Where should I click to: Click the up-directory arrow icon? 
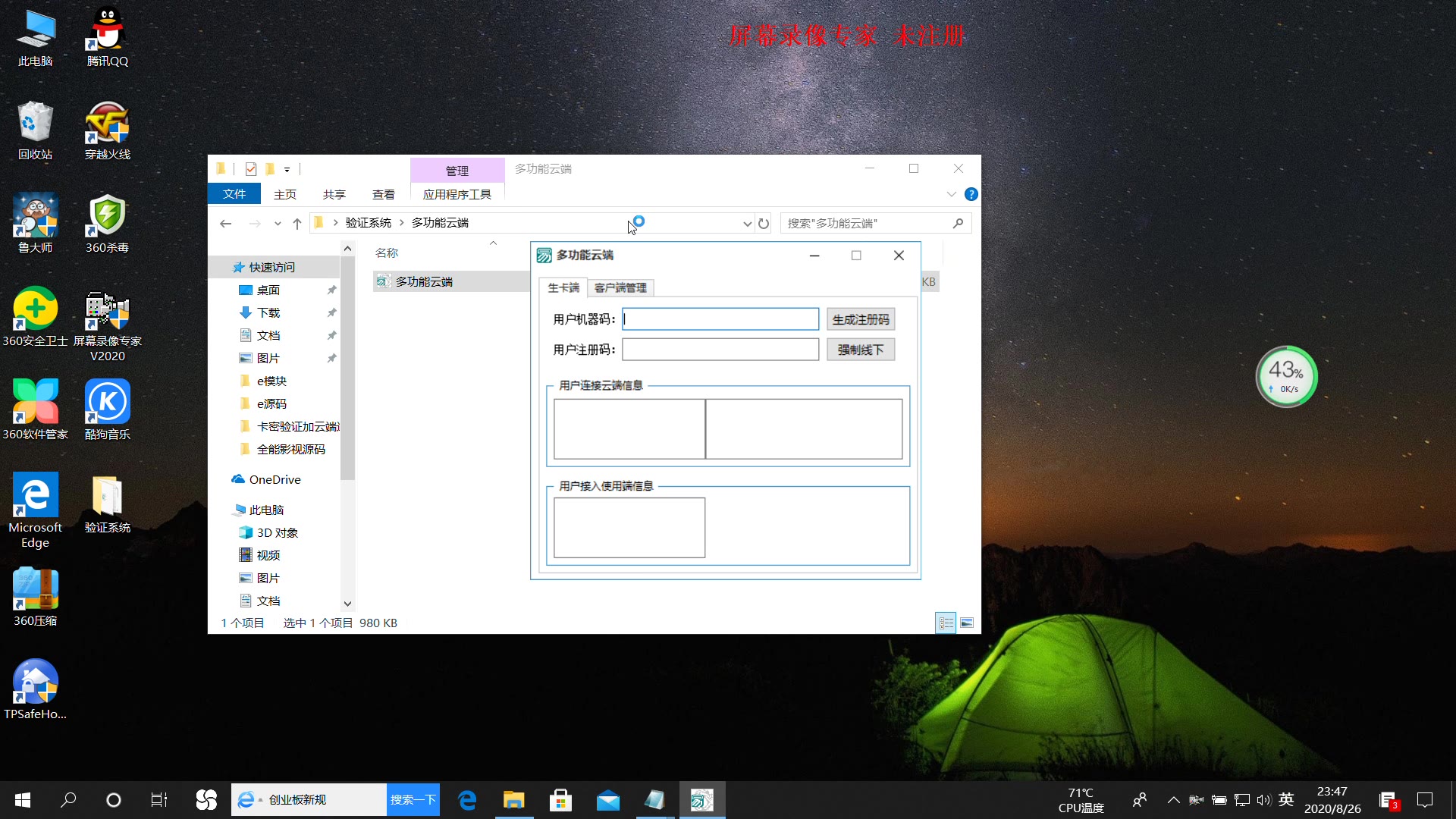pyautogui.click(x=297, y=224)
